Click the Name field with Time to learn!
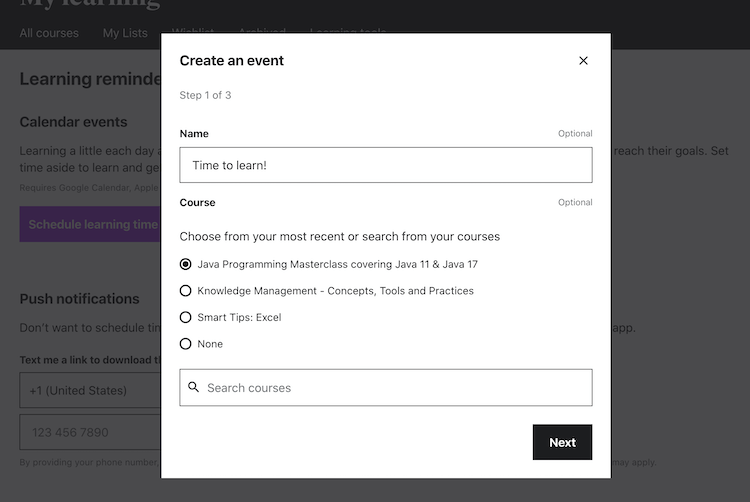750x502 pixels. [386, 165]
